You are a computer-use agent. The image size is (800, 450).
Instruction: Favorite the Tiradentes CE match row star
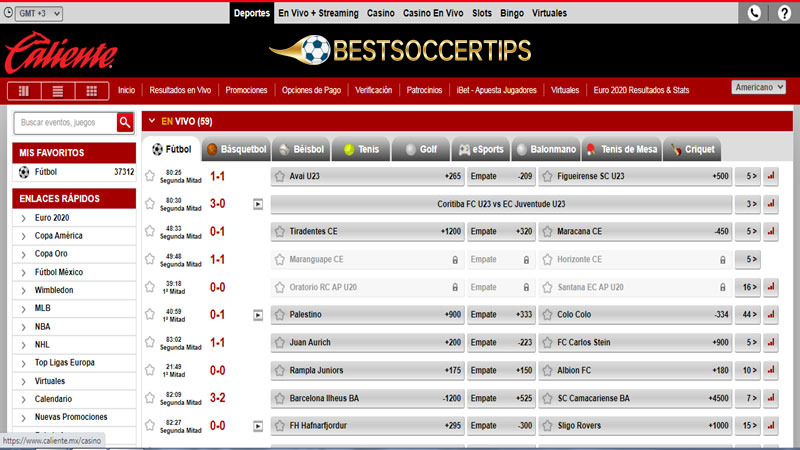click(149, 231)
